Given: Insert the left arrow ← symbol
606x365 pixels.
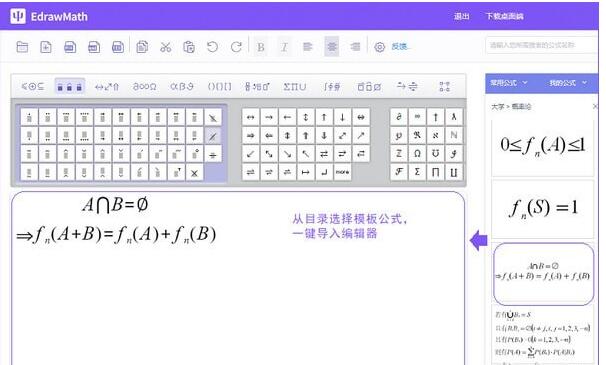Looking at the screenshot, I should pos(287,117).
